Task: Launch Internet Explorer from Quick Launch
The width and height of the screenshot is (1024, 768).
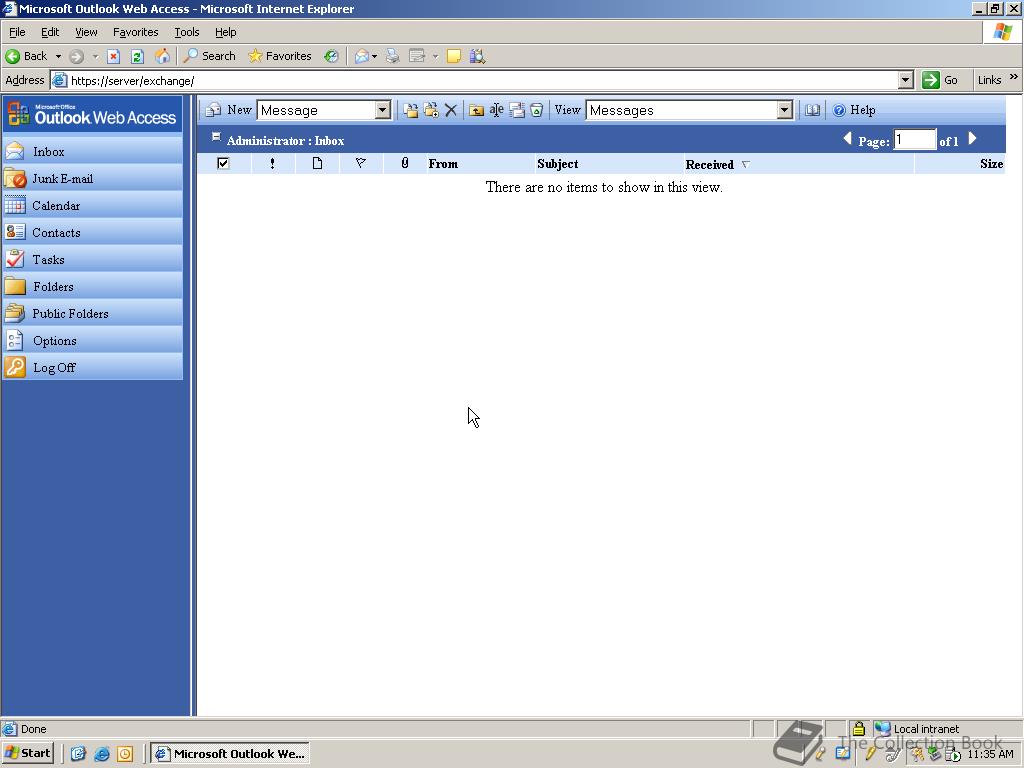Action: 102,754
